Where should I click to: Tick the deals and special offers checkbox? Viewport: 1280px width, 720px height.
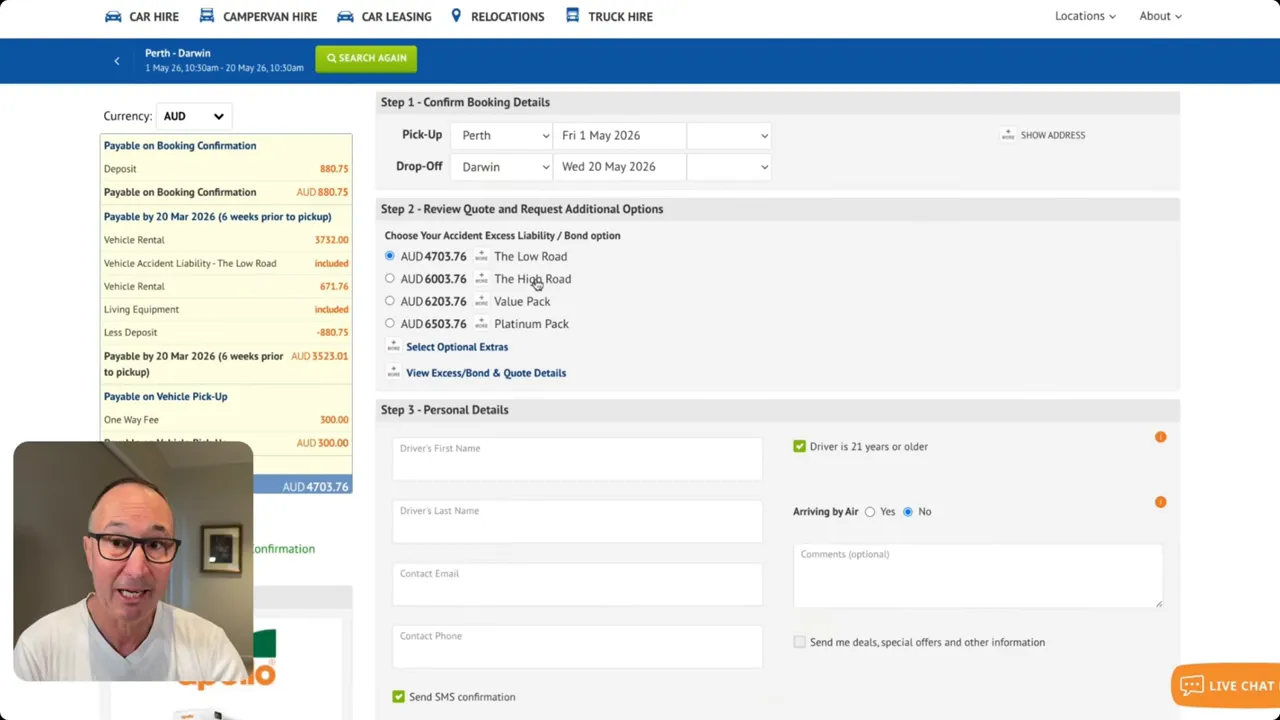point(799,642)
